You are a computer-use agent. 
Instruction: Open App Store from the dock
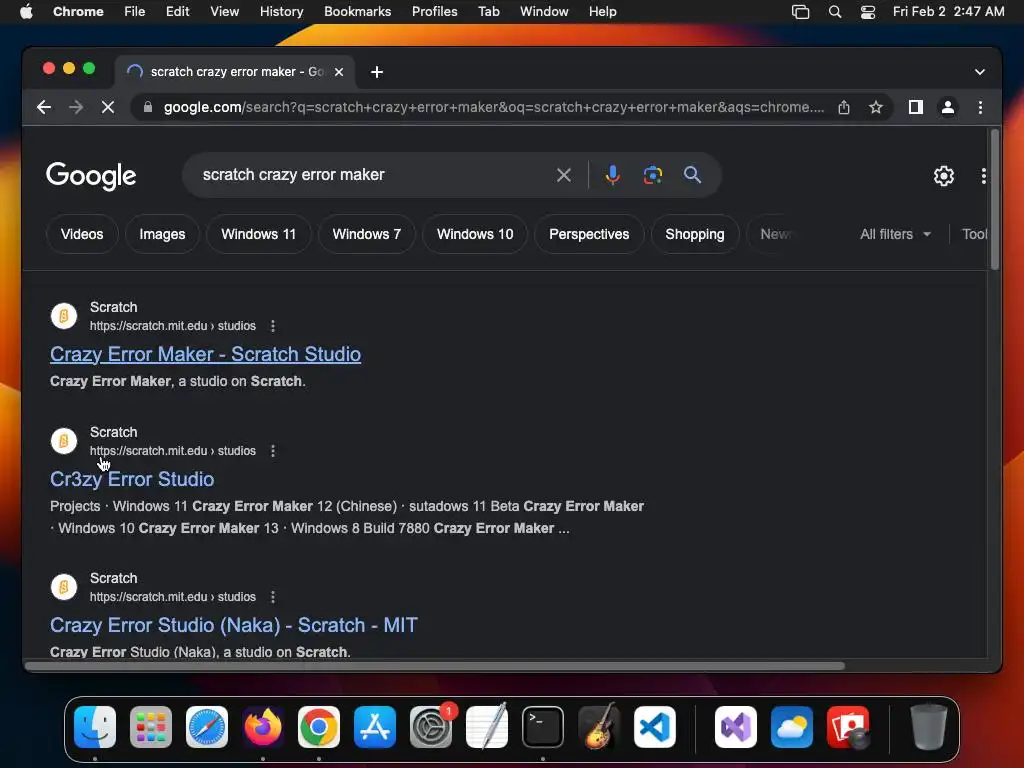pos(375,727)
